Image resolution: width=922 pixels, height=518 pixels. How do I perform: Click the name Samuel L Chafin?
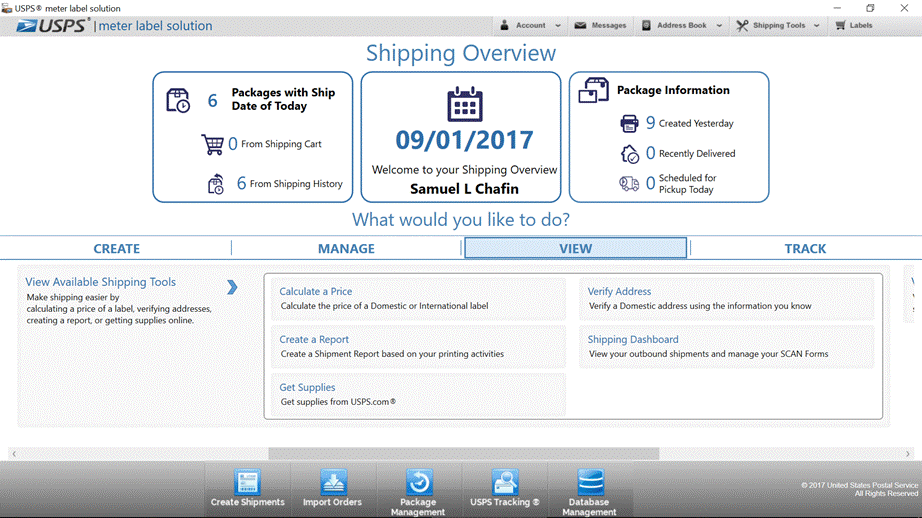pos(464,189)
